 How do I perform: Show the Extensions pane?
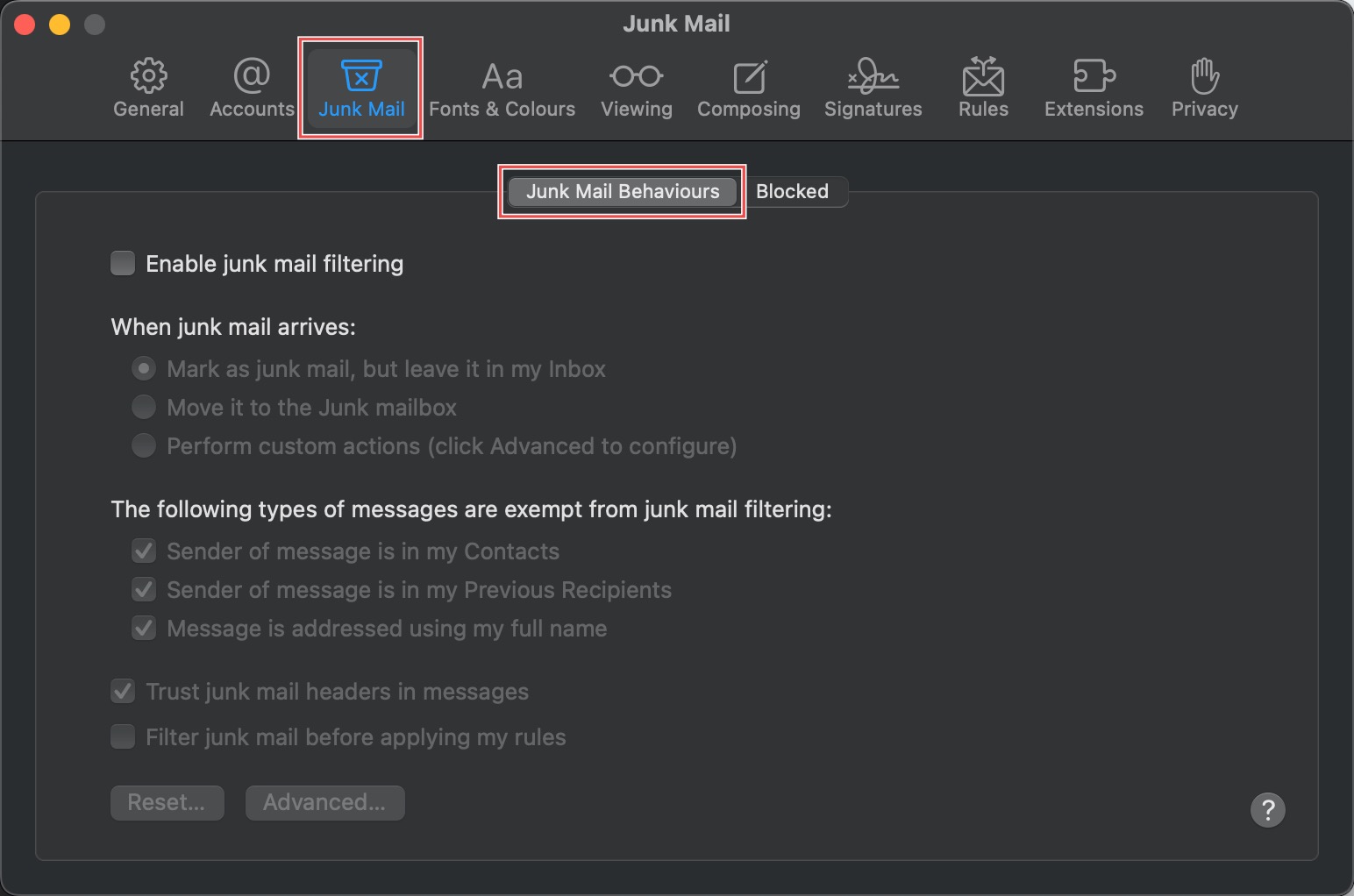(1094, 88)
